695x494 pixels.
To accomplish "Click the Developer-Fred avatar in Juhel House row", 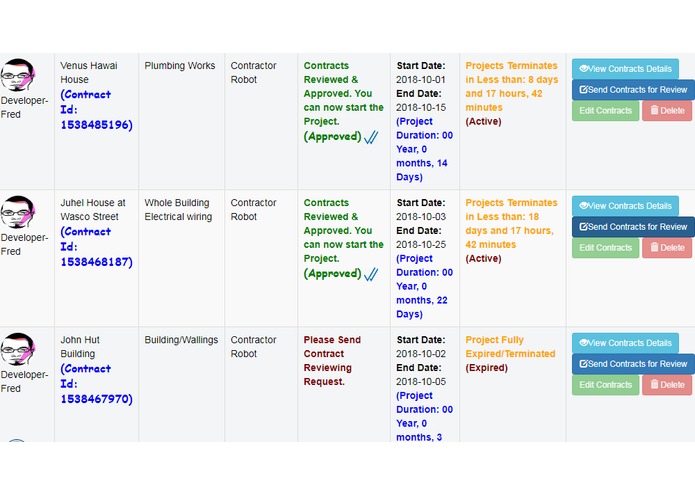I will [17, 212].
